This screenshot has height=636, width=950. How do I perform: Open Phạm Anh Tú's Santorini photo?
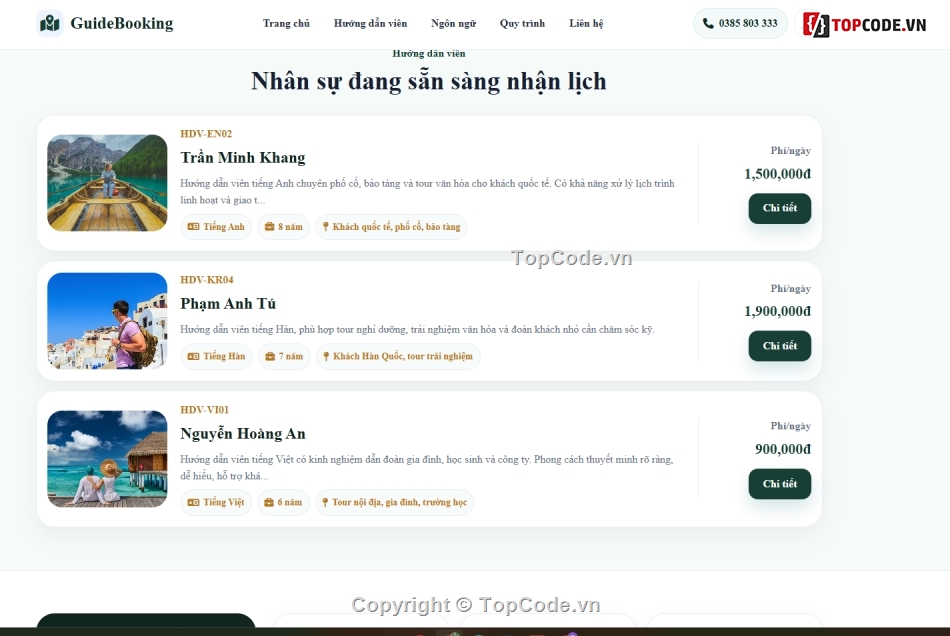(107, 321)
